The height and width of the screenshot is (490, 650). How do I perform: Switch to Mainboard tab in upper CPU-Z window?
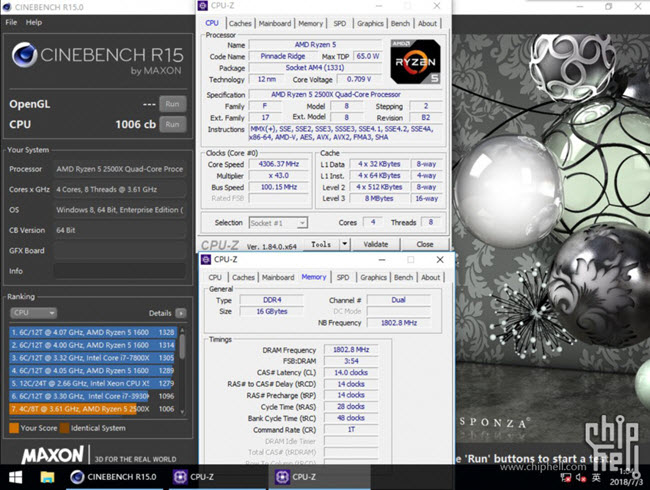(274, 23)
